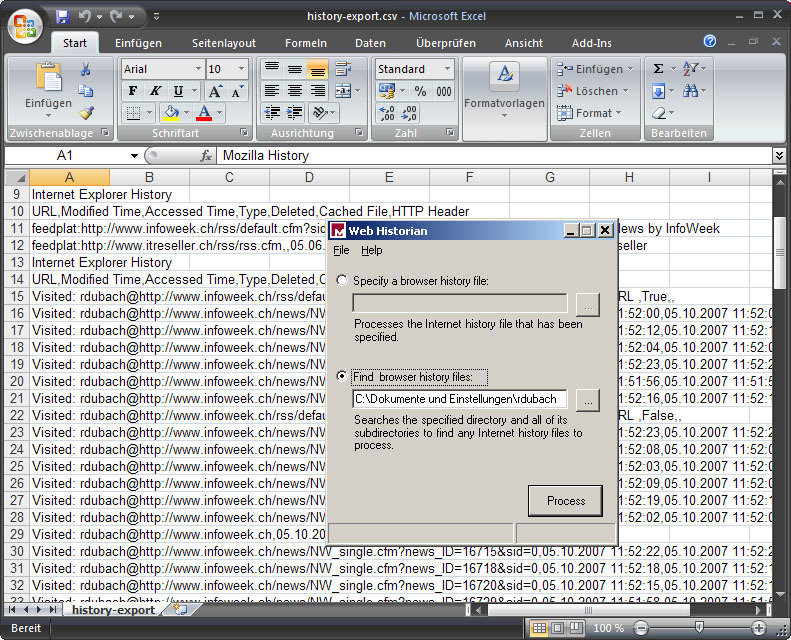791x640 pixels.
Task: Decrease indent icon
Action: (x=272, y=112)
